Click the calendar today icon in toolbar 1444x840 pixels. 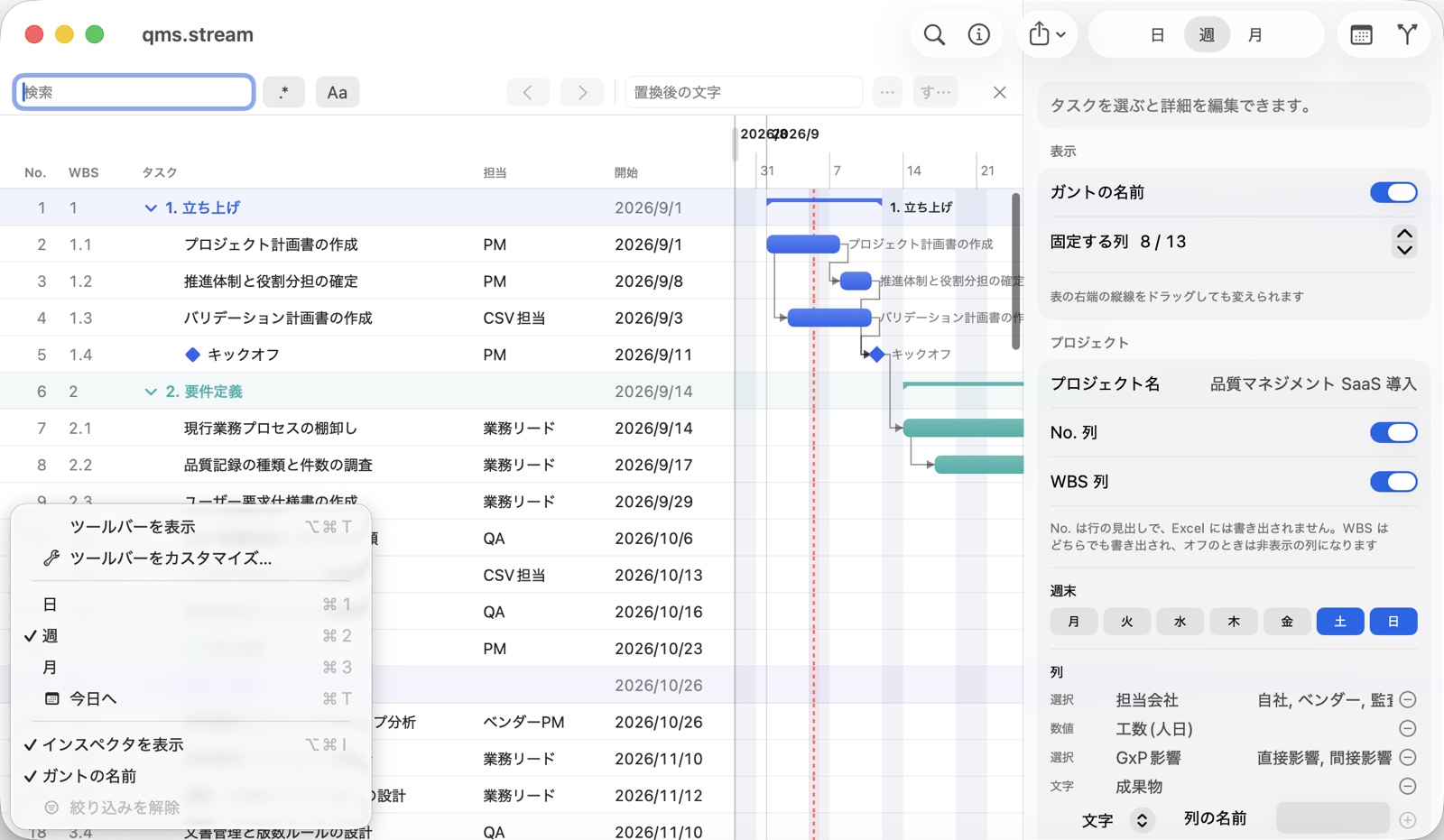[1361, 35]
